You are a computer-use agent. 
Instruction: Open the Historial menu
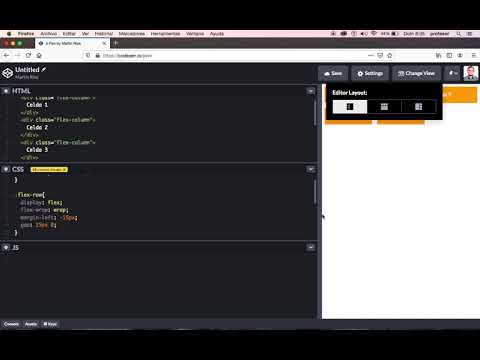pyautogui.click(x=104, y=34)
